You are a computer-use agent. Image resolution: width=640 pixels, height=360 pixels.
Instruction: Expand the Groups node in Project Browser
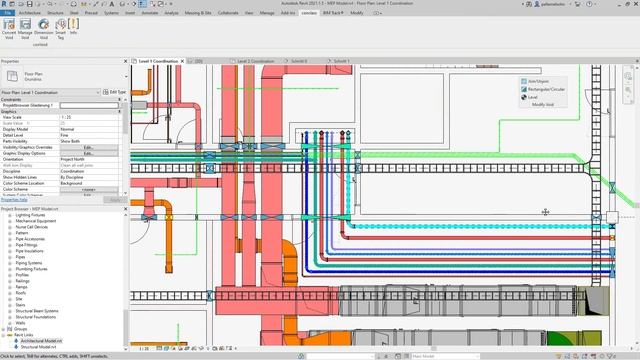(4, 329)
